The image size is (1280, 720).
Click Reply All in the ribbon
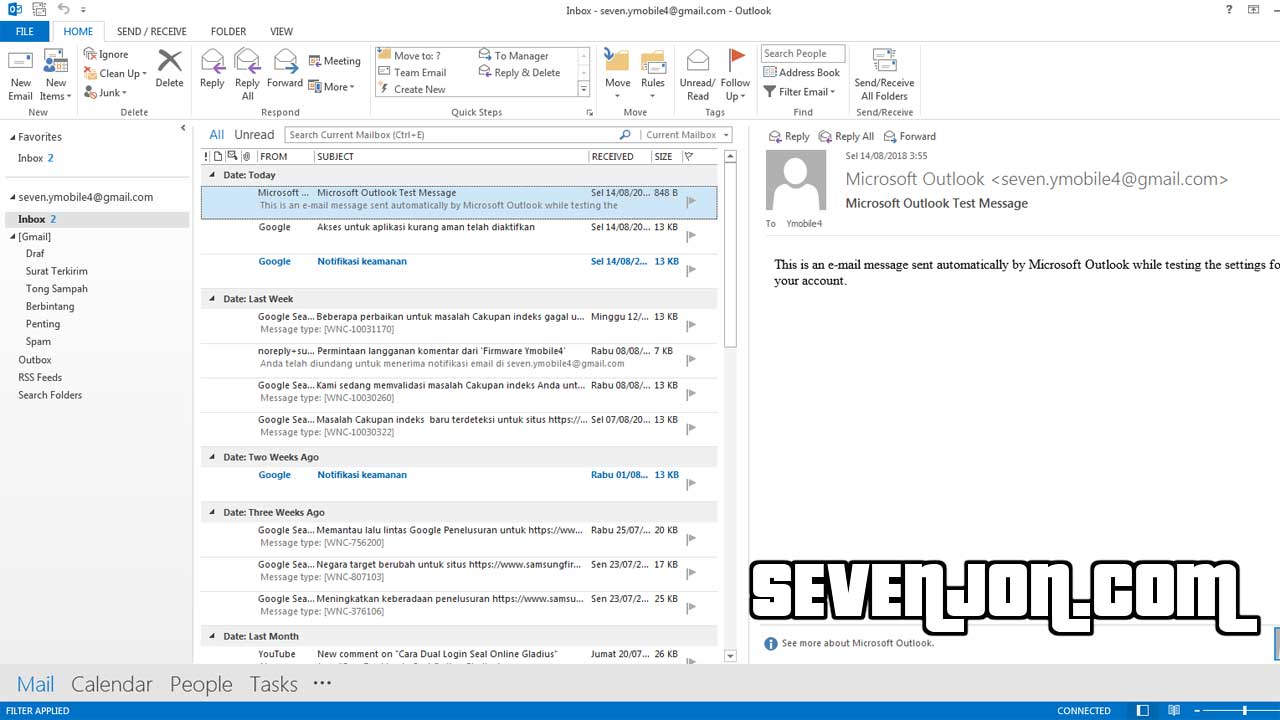(x=247, y=75)
